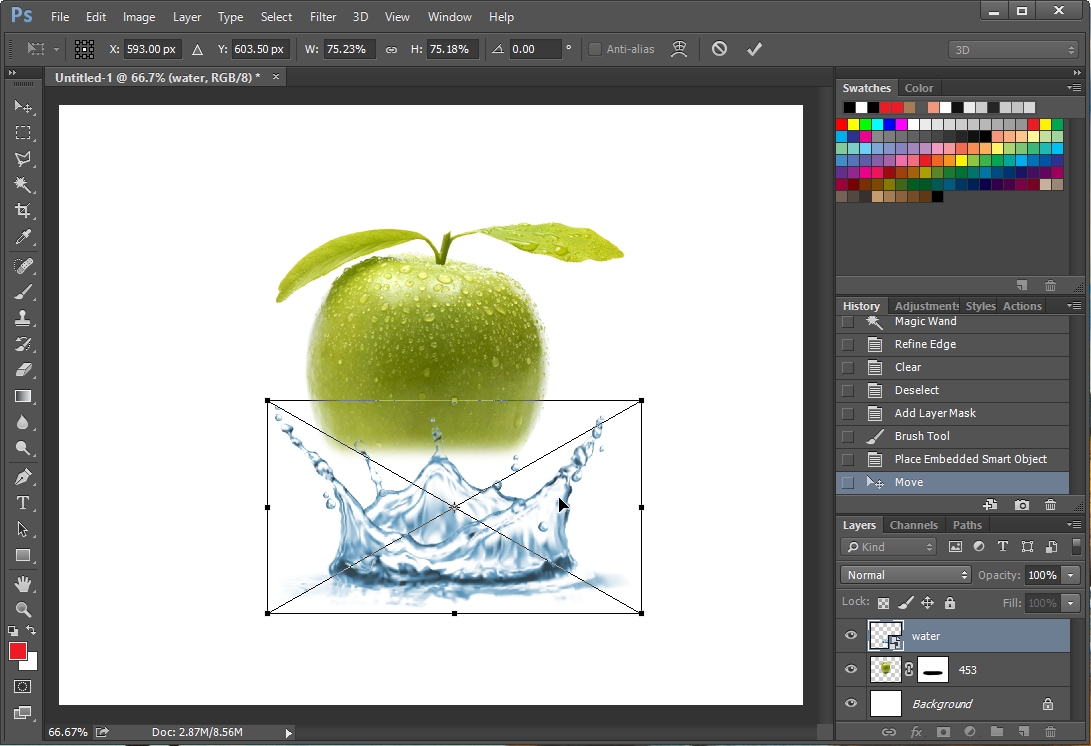
Task: Toggle history brush source for Refine Edge
Action: (x=847, y=344)
